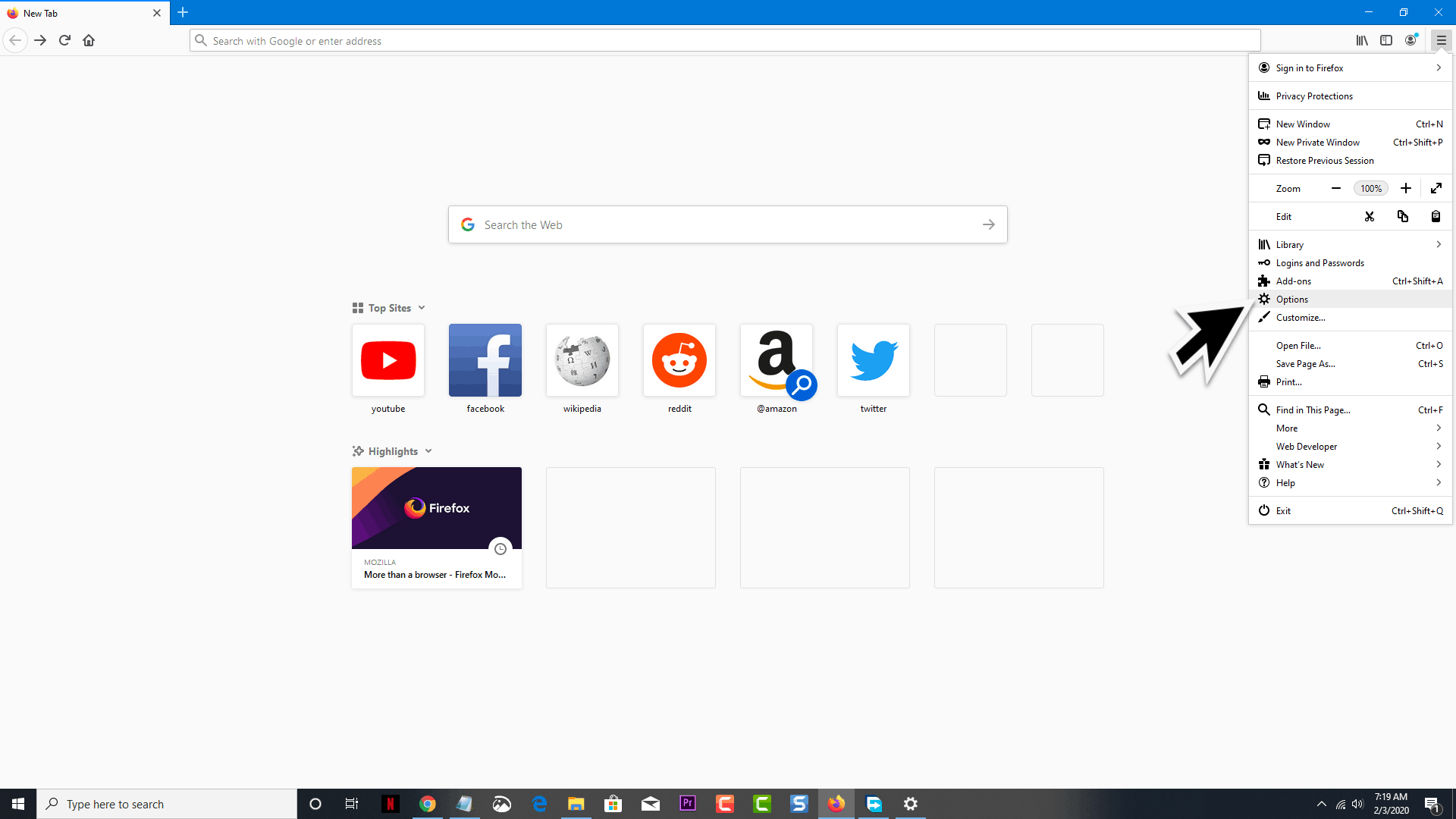Open Add-ons menu item

[1351, 281]
